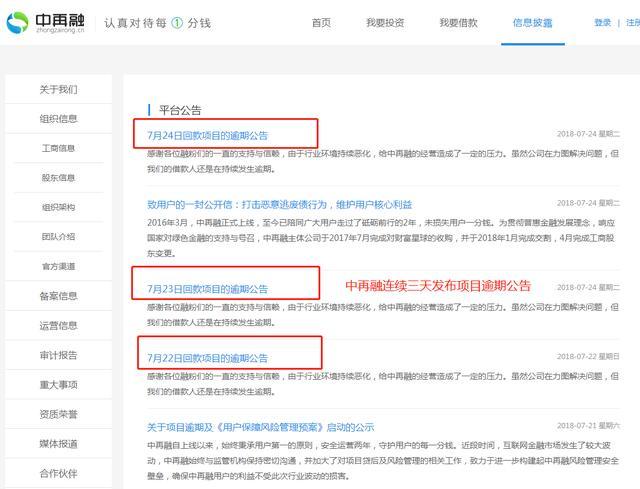
Task: Click the 2018-07-22 星期日 date text
Action: [588, 356]
